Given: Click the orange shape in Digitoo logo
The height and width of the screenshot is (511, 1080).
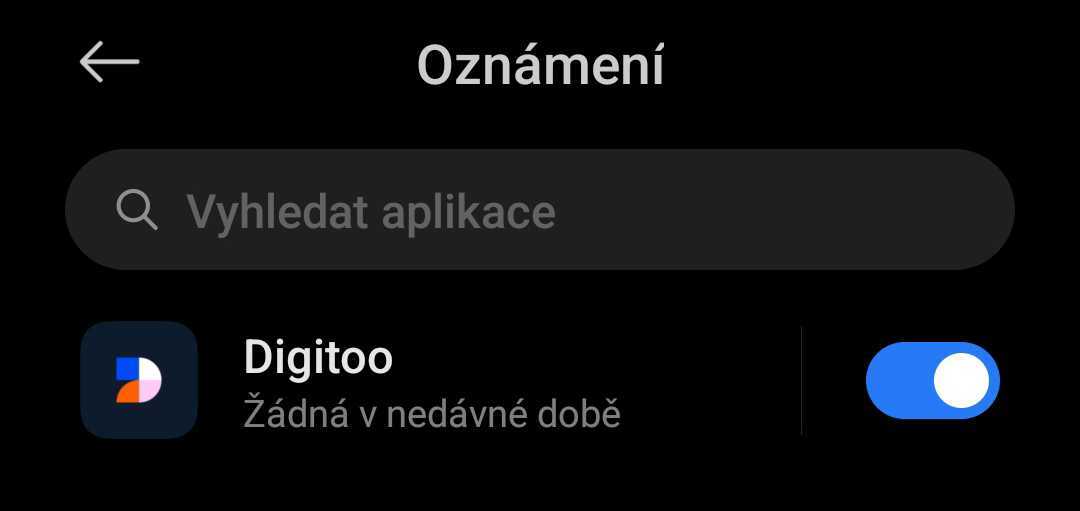Looking at the screenshot, I should click(127, 392).
